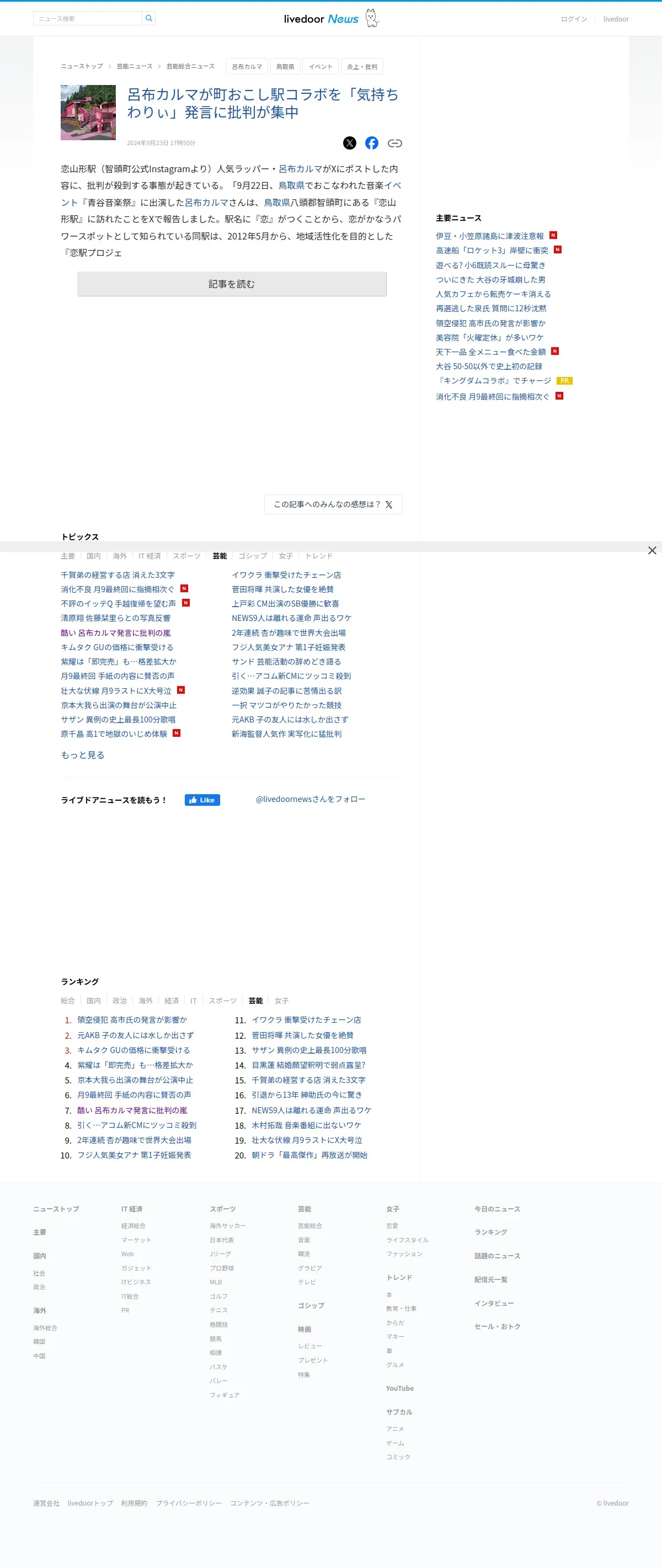662x1568 pixels.
Task: Share the article on X
Action: [349, 143]
